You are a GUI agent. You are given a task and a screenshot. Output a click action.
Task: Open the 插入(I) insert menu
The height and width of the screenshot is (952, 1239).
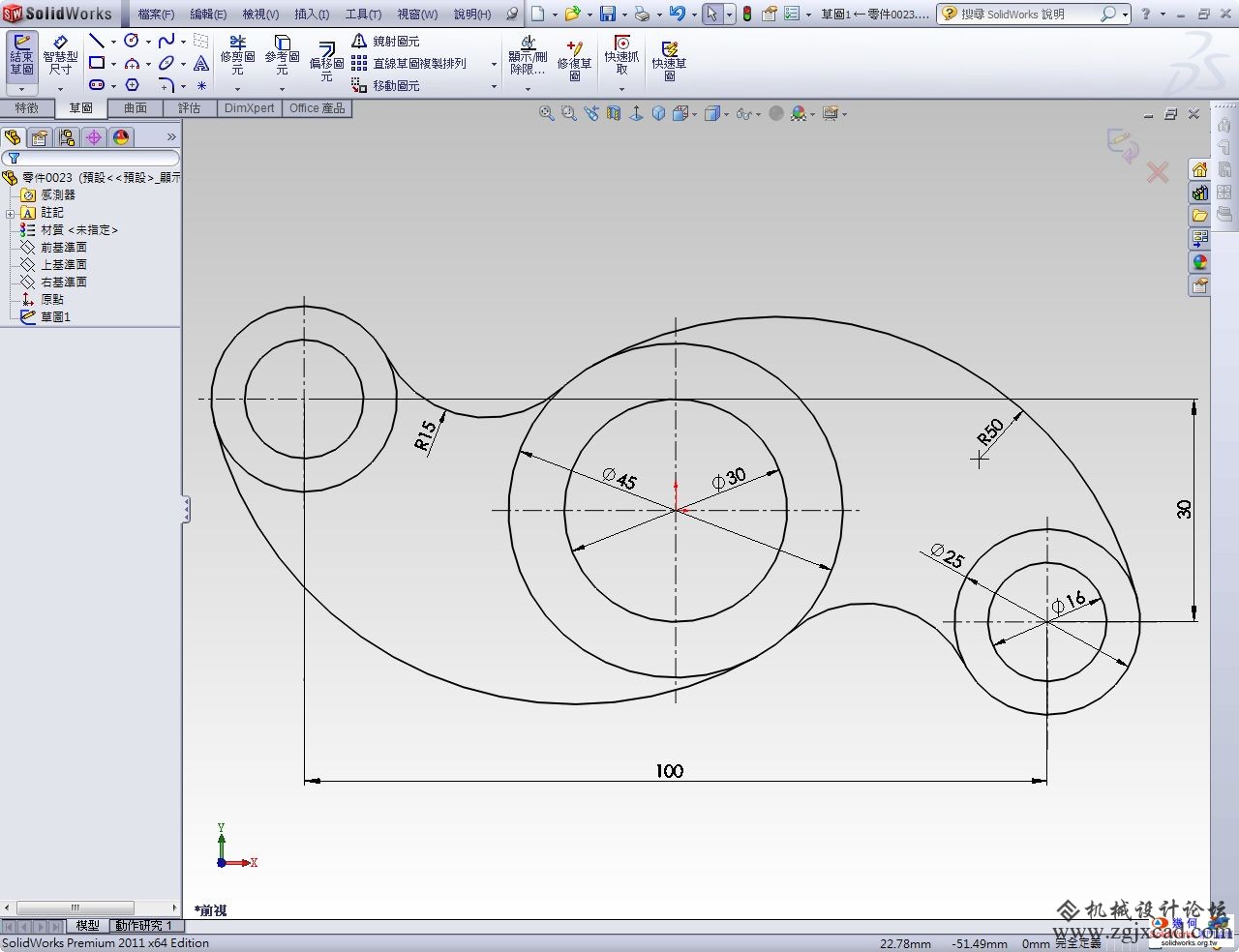coord(312,14)
